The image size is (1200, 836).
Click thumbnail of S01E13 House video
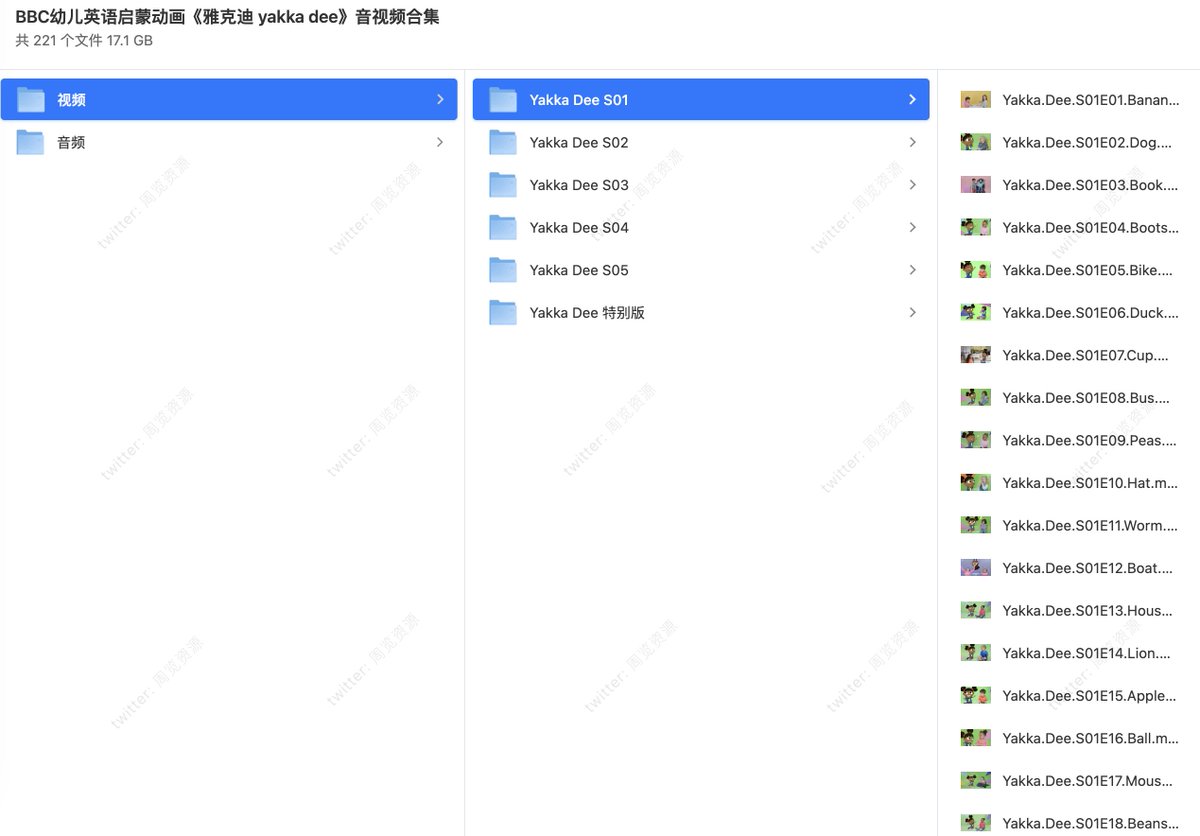(x=976, y=610)
